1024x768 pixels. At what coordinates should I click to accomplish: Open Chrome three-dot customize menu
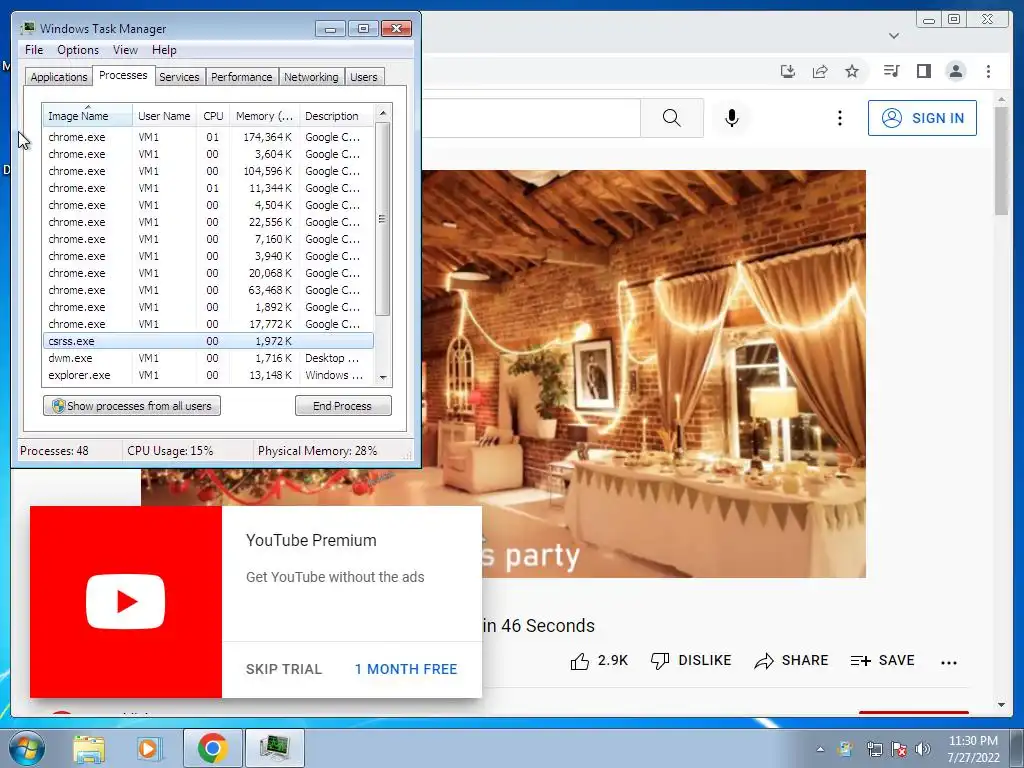pyautogui.click(x=988, y=71)
